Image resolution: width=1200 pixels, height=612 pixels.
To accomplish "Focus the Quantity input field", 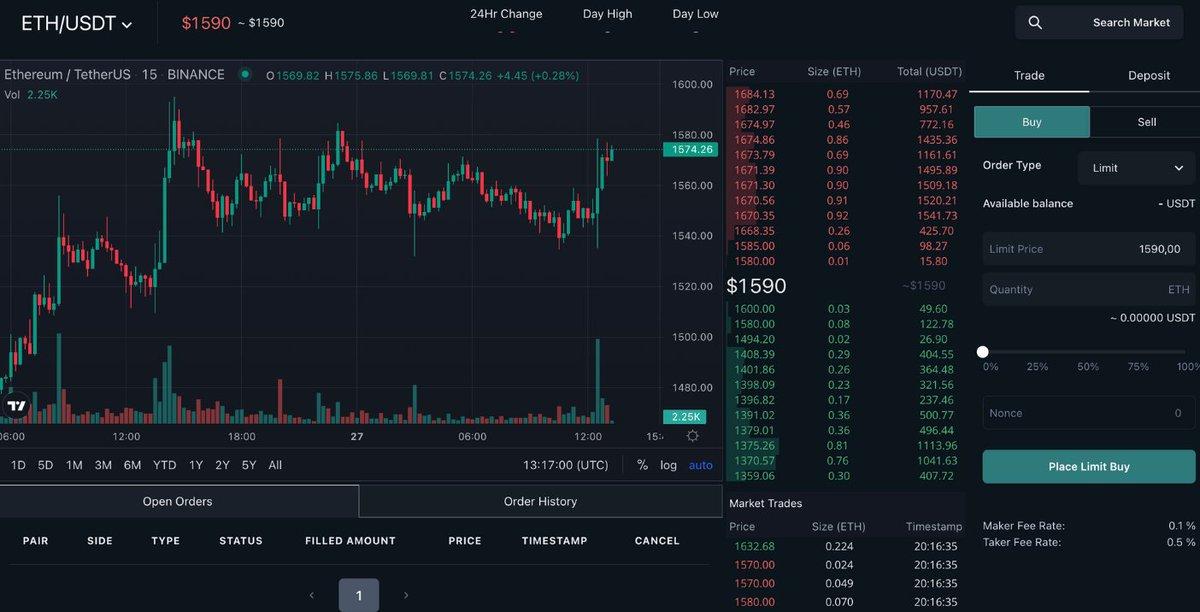I will (1089, 289).
